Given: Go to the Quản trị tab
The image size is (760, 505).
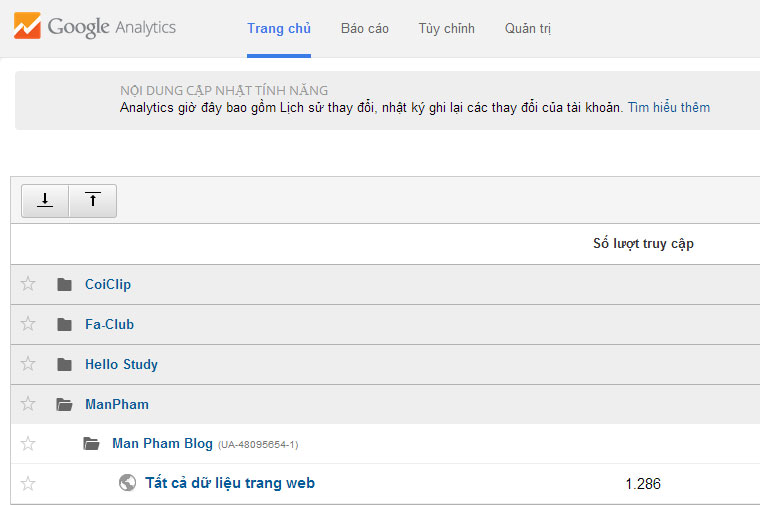Looking at the screenshot, I should [x=528, y=29].
